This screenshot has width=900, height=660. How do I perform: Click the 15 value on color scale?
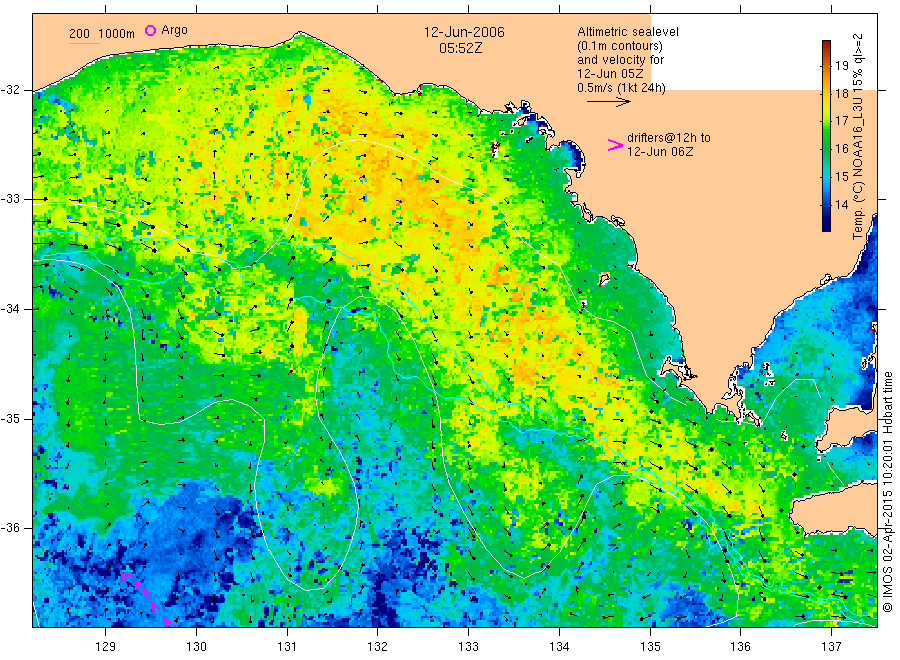point(841,176)
